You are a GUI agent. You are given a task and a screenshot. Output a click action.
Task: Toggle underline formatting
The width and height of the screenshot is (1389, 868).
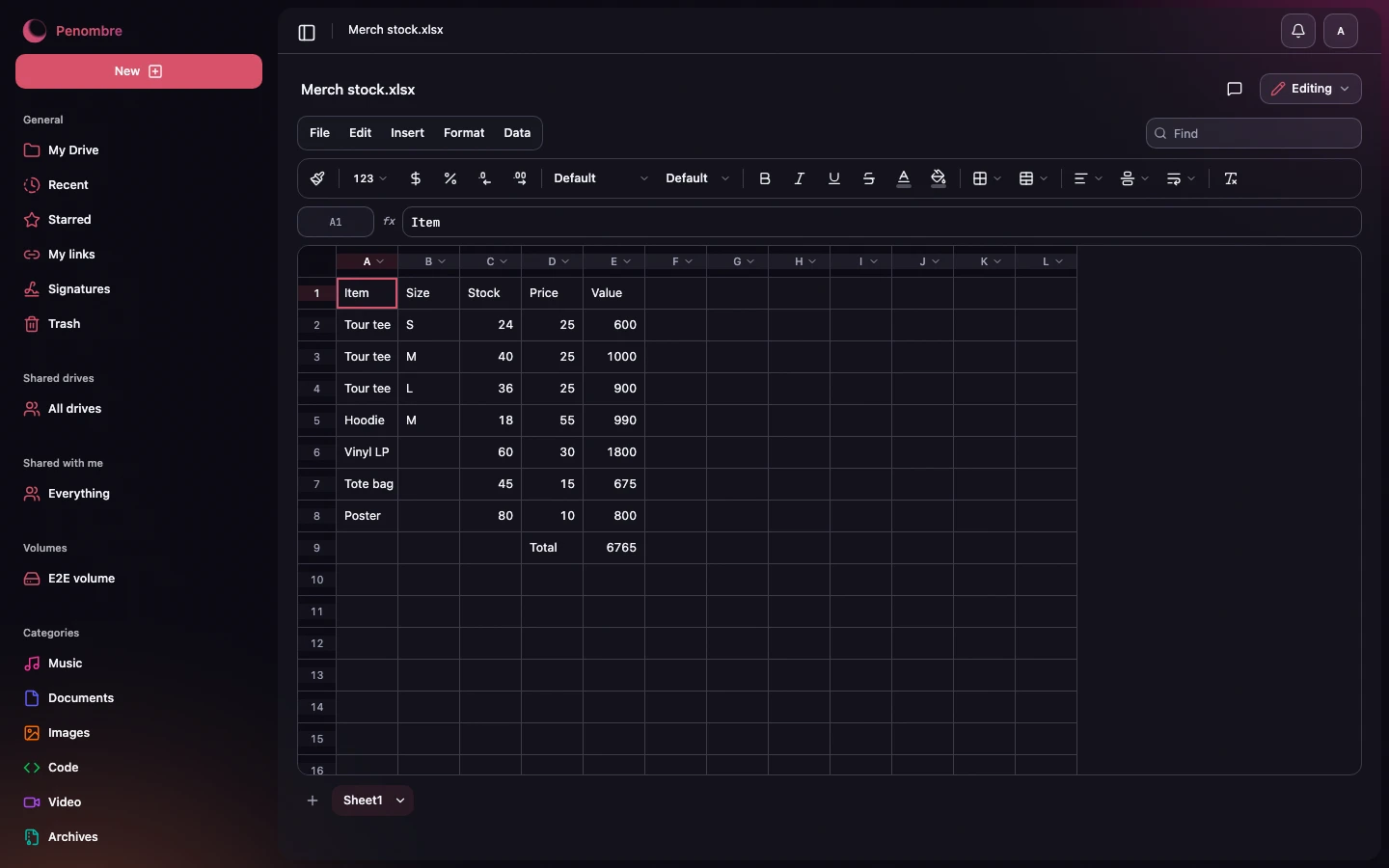tap(834, 178)
